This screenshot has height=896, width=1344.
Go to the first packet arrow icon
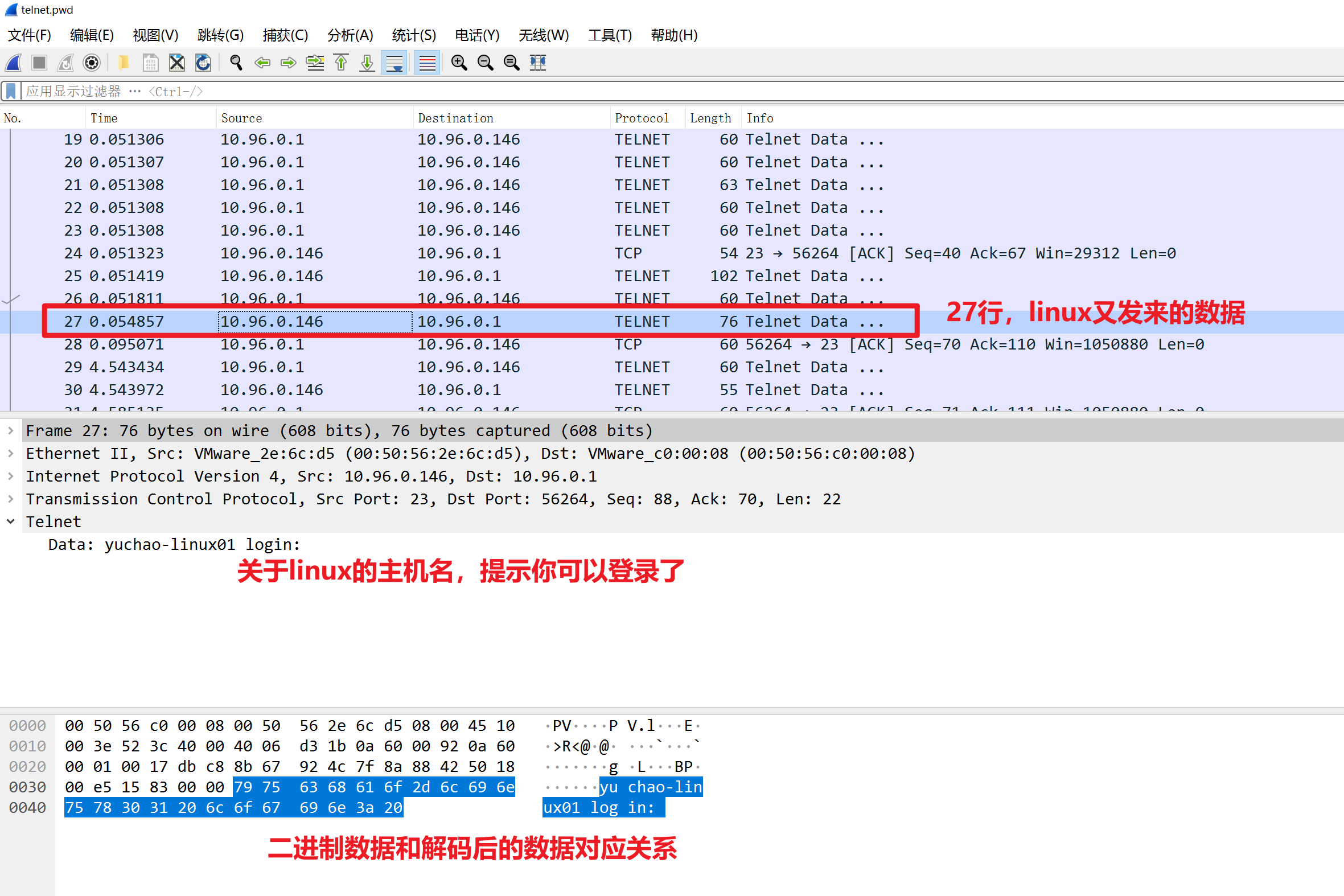(x=341, y=62)
